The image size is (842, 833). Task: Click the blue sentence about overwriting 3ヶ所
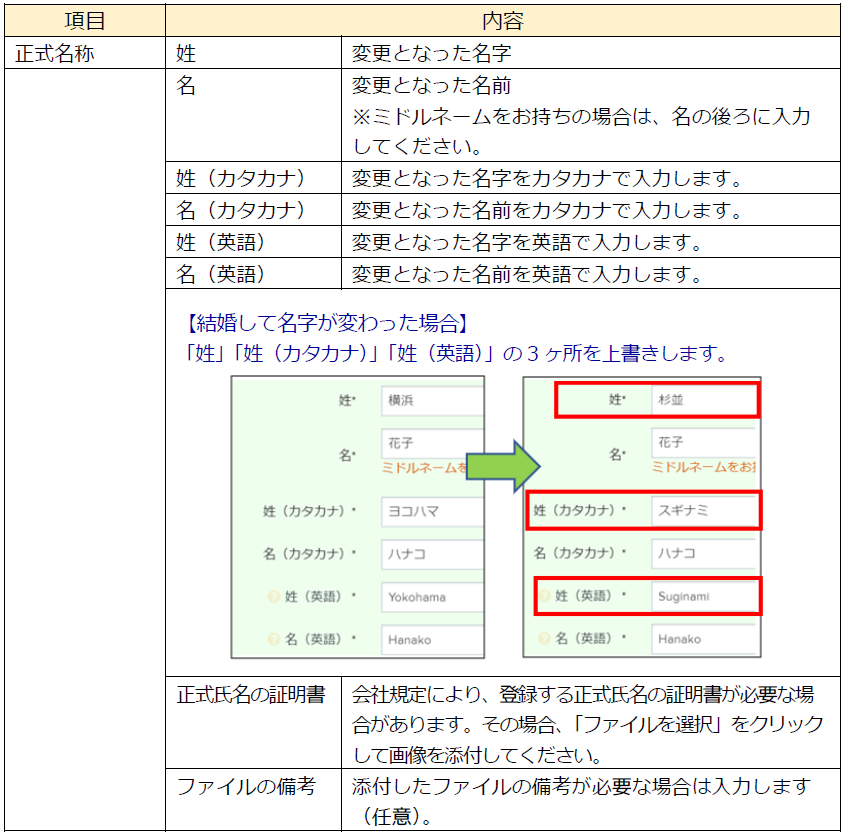point(455,353)
